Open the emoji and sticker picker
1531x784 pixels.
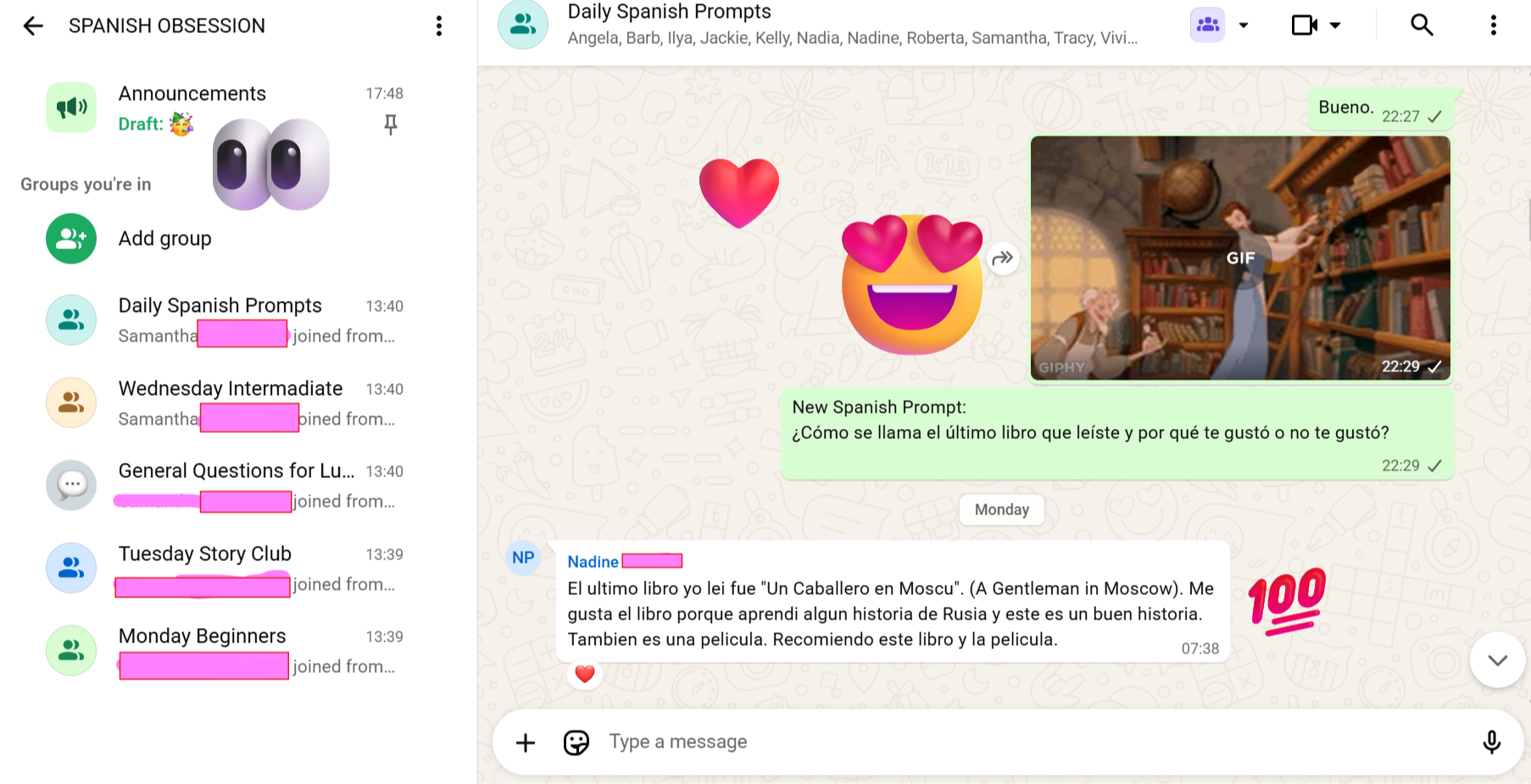coord(576,742)
